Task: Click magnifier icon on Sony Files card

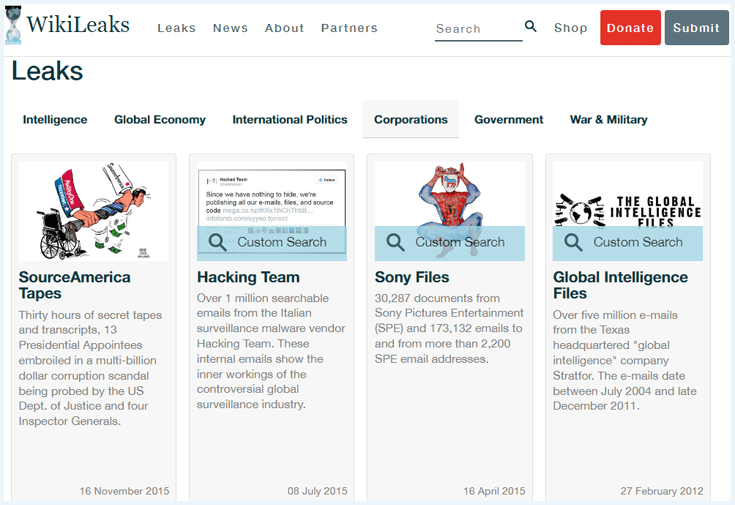Action: click(395, 242)
